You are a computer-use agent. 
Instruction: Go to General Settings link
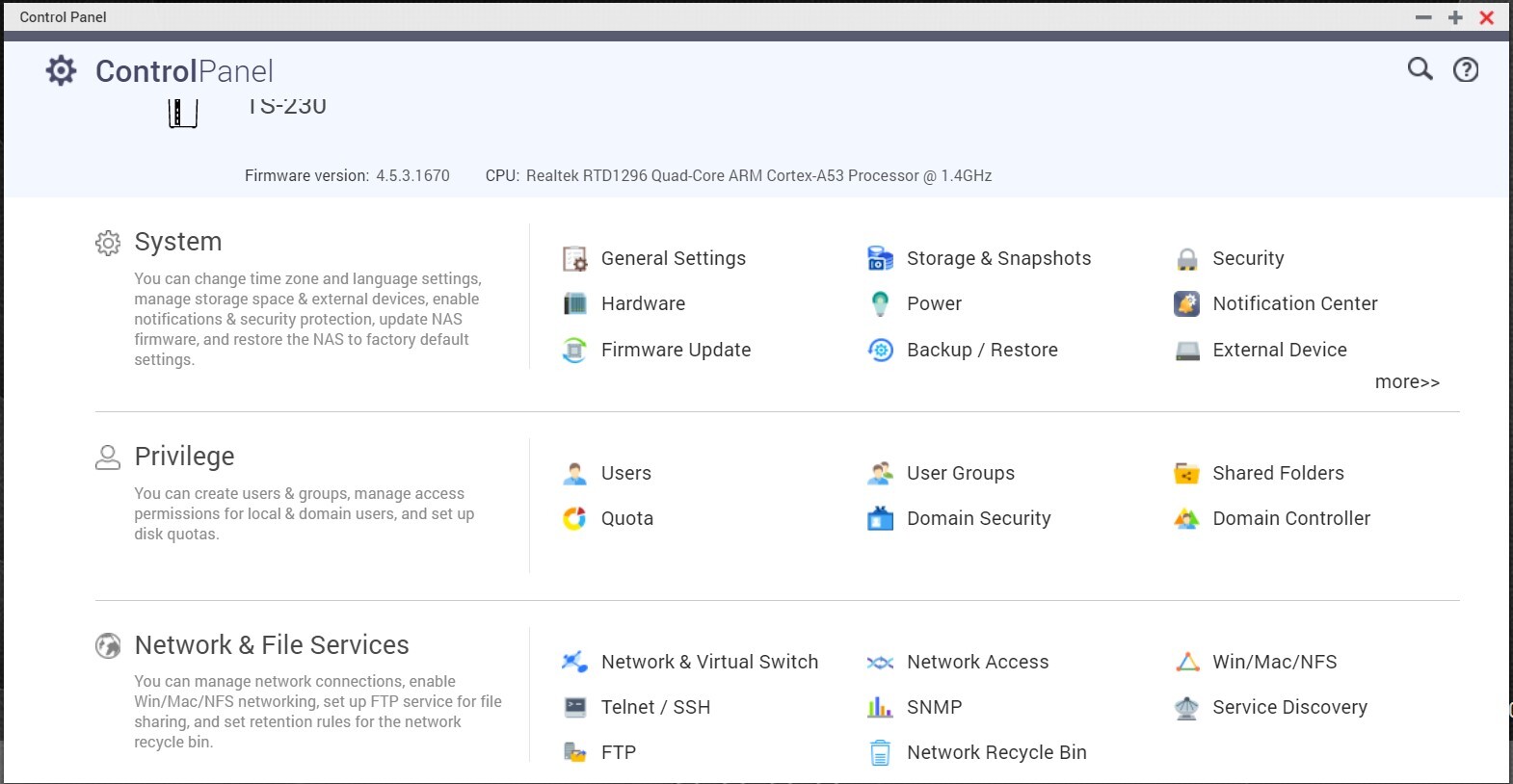click(x=674, y=258)
